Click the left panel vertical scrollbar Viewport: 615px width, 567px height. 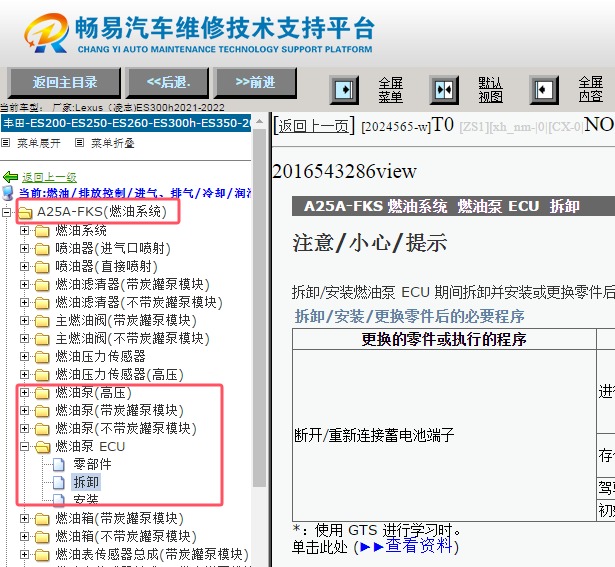point(259,308)
